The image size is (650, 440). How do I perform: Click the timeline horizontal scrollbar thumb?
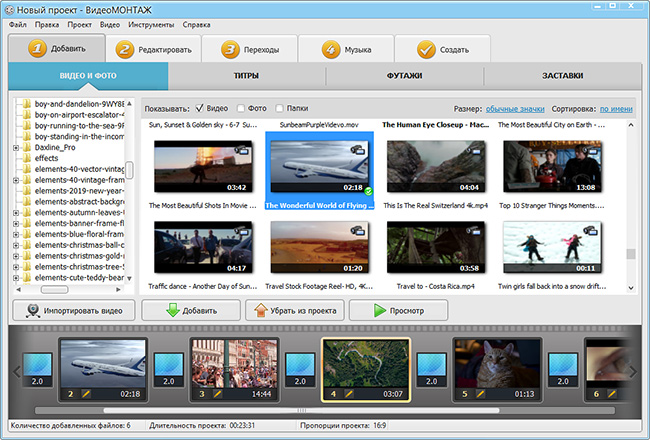[x=300, y=410]
